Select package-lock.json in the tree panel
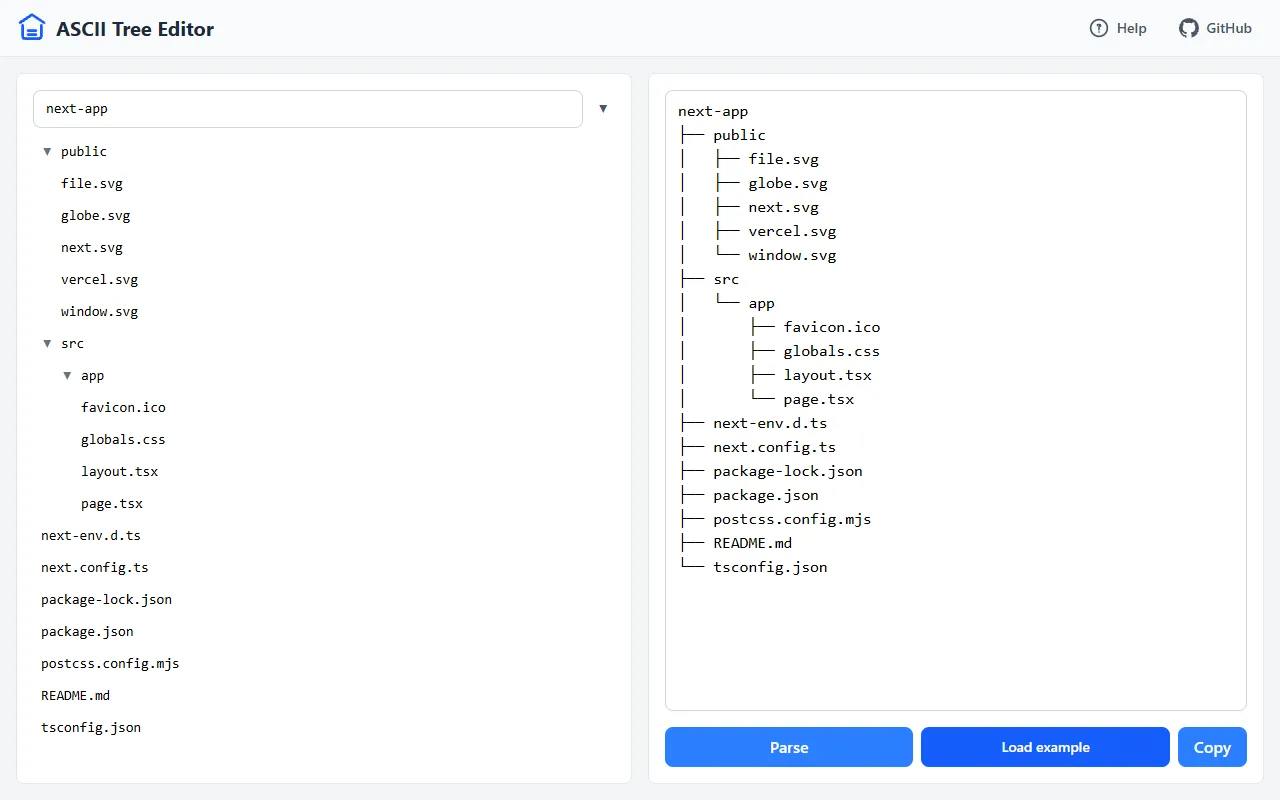 (106, 600)
